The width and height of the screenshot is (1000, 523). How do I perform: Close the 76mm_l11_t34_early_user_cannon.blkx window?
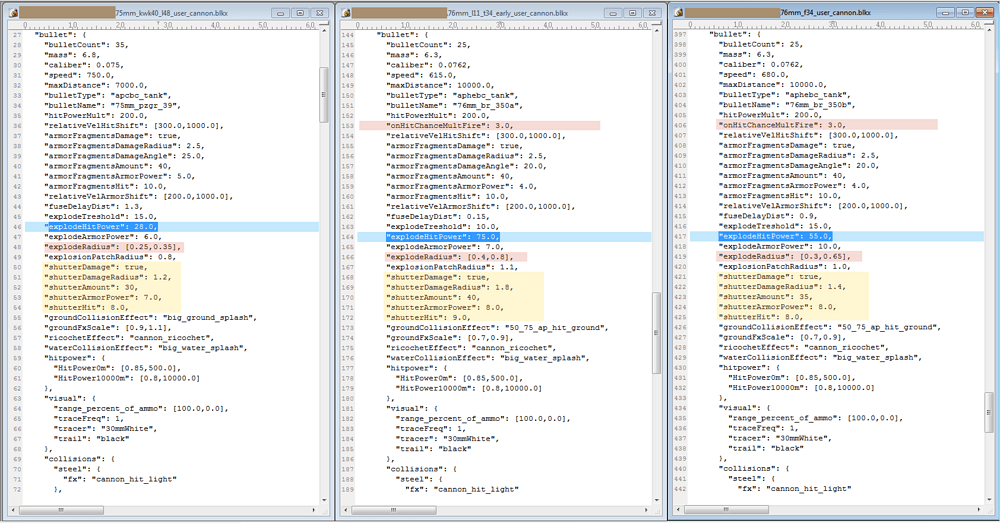point(653,13)
